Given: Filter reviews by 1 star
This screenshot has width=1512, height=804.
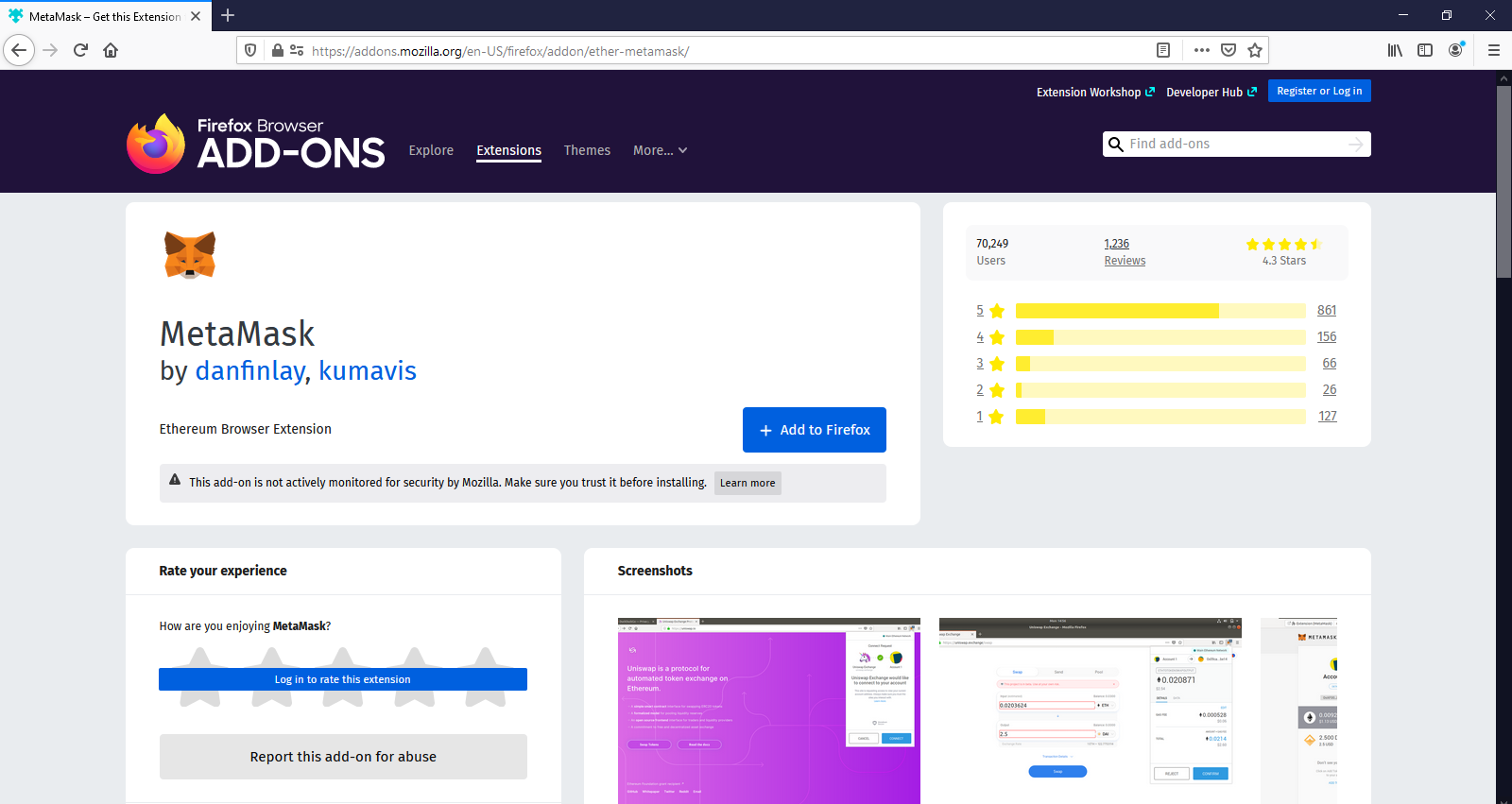Looking at the screenshot, I should pos(990,417).
